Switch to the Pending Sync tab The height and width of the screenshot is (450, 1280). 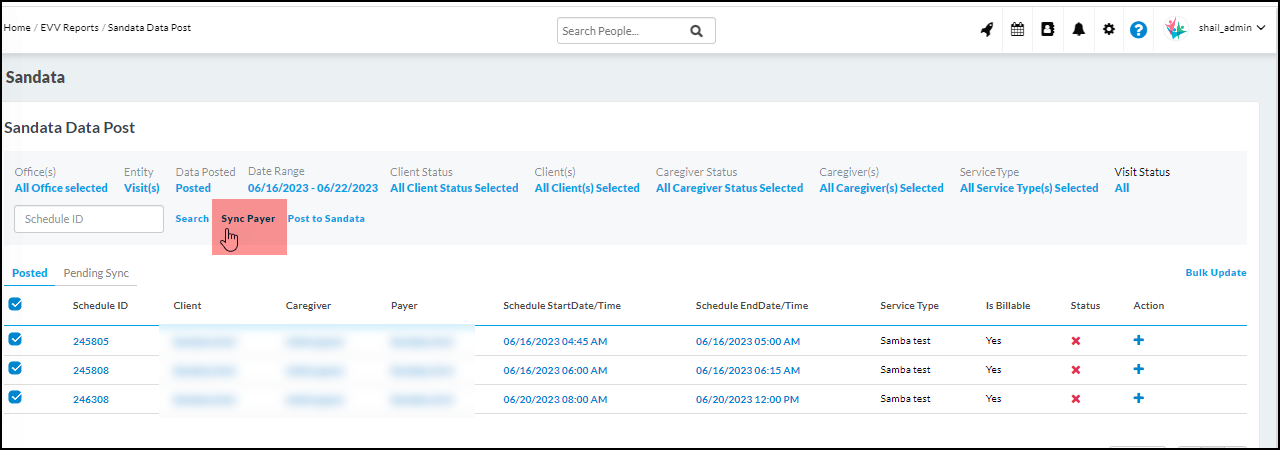coord(96,273)
